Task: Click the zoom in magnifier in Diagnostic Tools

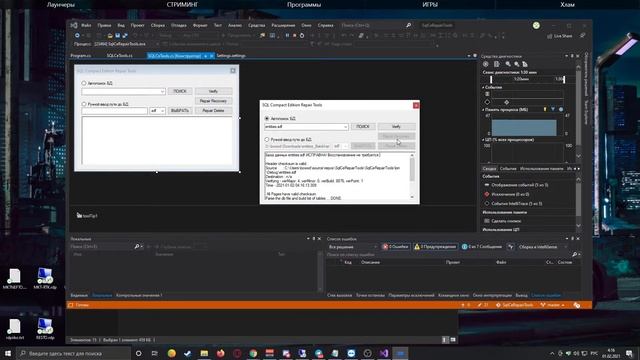Action: click(508, 64)
